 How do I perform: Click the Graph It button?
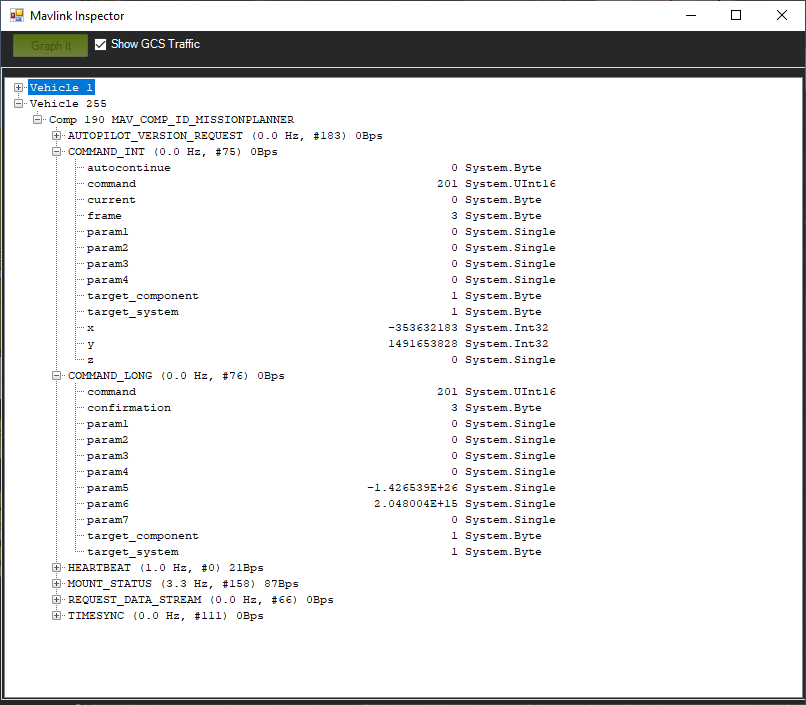point(50,45)
